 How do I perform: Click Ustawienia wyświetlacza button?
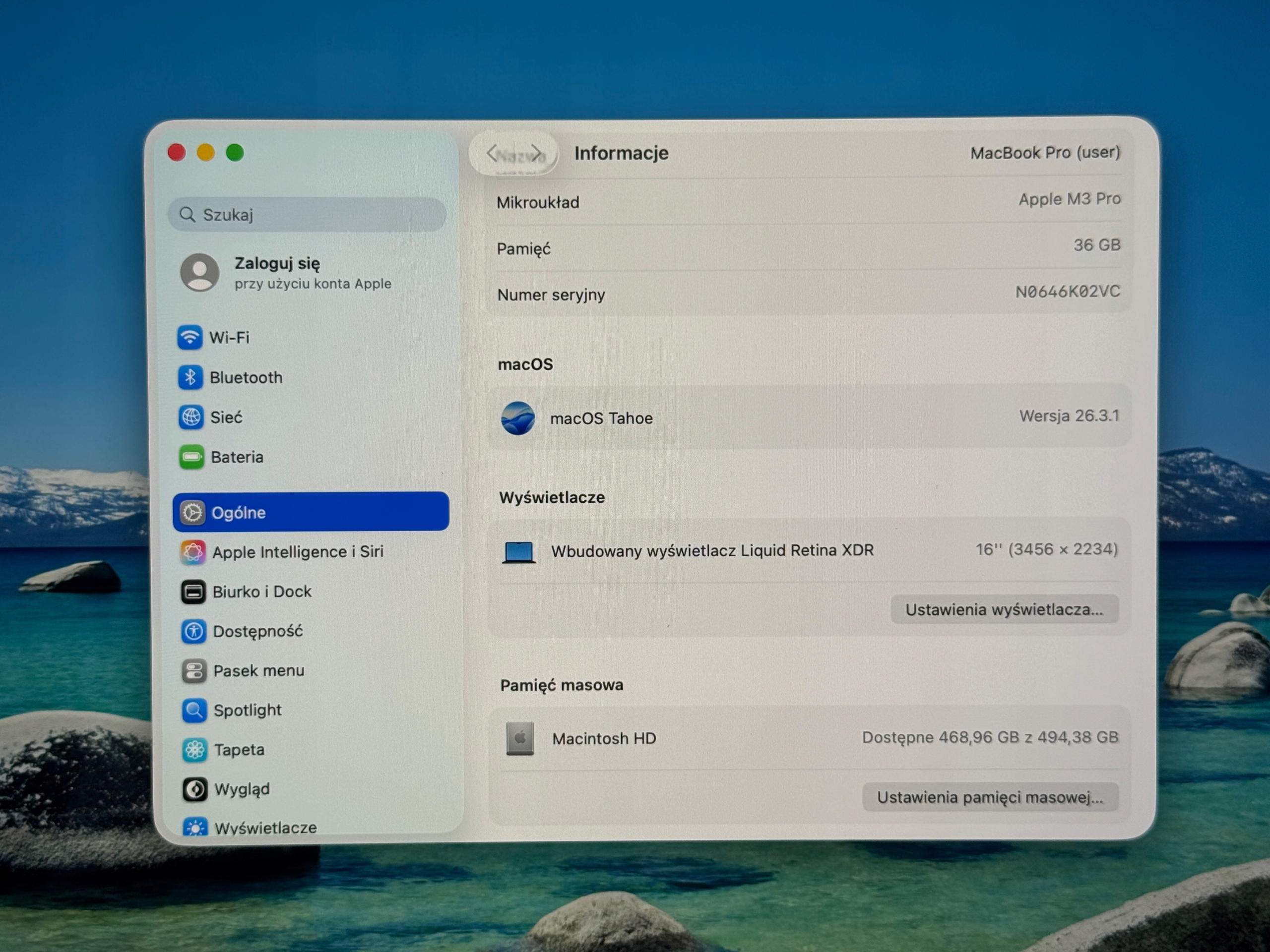point(1004,609)
